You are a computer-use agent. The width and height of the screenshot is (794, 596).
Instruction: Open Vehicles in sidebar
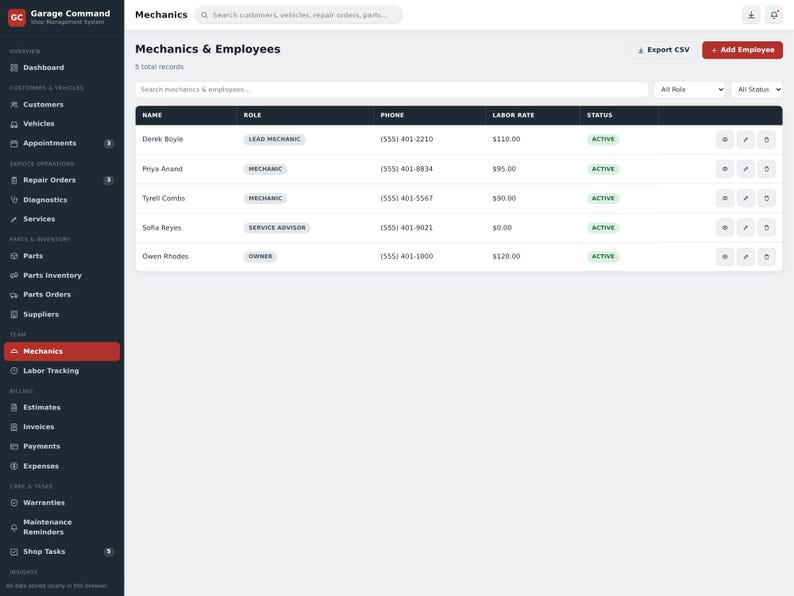click(62, 124)
